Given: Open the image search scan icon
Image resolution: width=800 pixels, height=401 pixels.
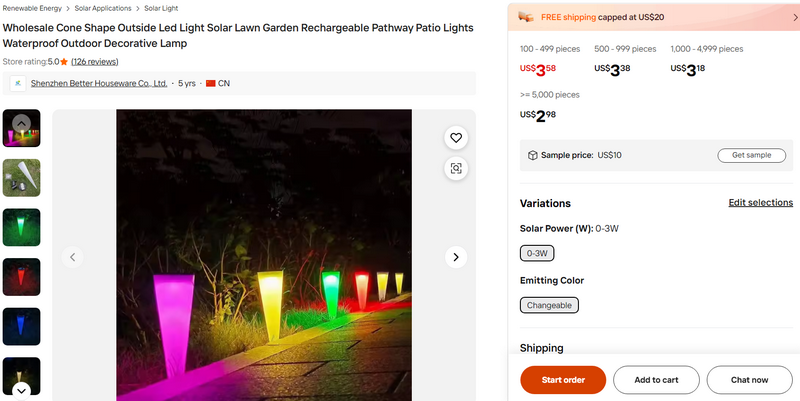Looking at the screenshot, I should tap(456, 169).
